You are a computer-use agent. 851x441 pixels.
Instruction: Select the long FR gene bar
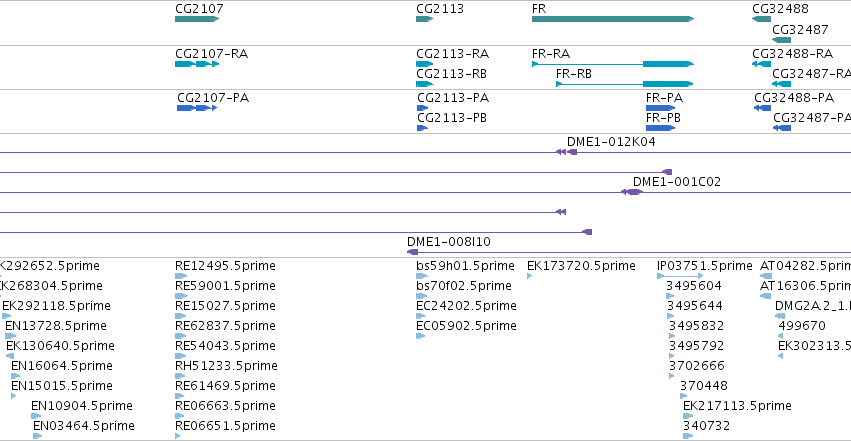pos(613,19)
